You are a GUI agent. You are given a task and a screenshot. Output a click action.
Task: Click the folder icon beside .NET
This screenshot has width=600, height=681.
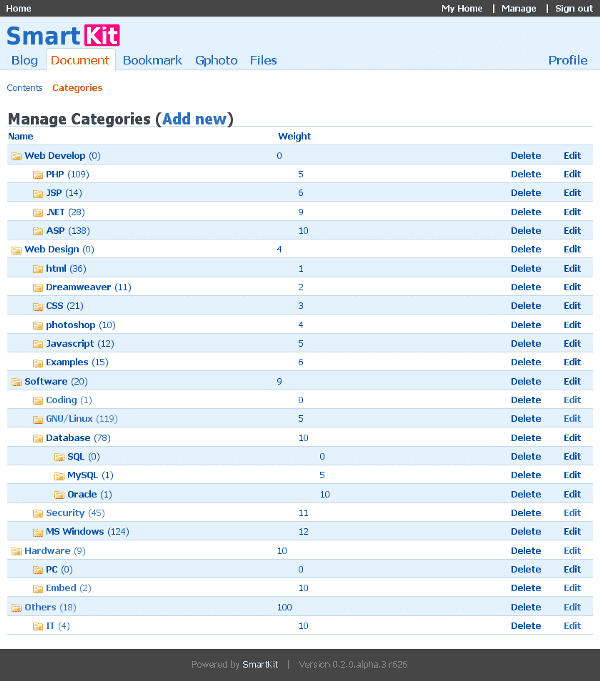pos(38,212)
